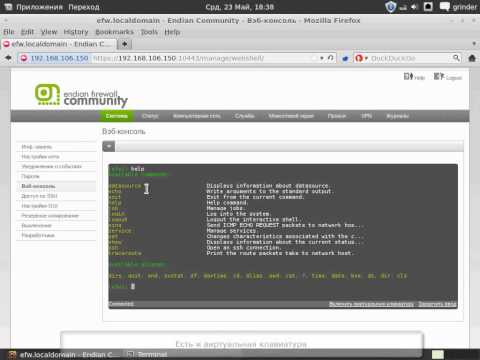Viewport: 480px width, 360px height.
Task: Click the applications menu icon in the top panel
Action: pos(8,7)
